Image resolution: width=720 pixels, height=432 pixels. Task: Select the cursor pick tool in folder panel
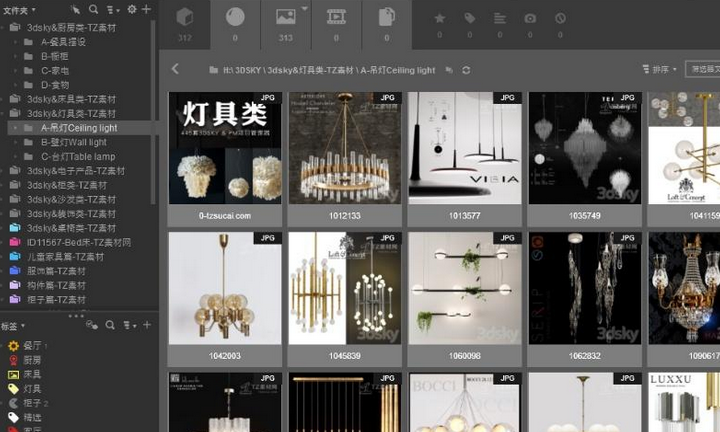tap(75, 9)
